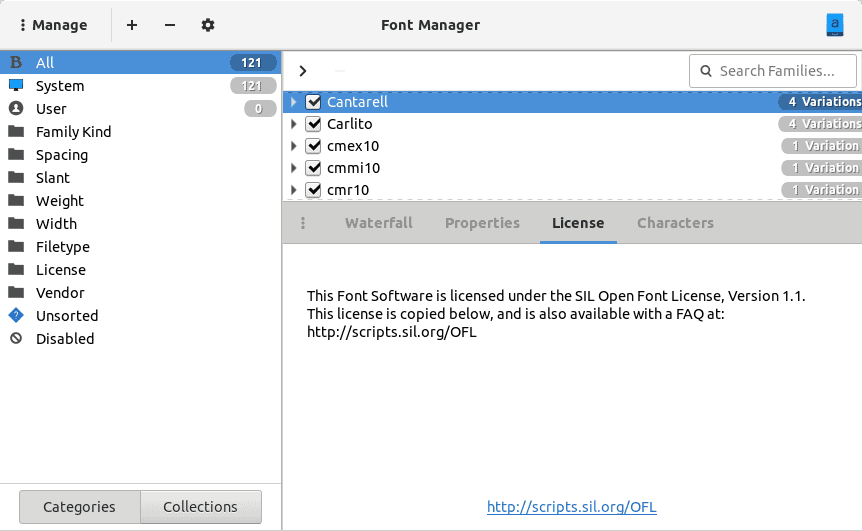Toggle the Carlito font checkbox
The height and width of the screenshot is (531, 862).
point(313,124)
